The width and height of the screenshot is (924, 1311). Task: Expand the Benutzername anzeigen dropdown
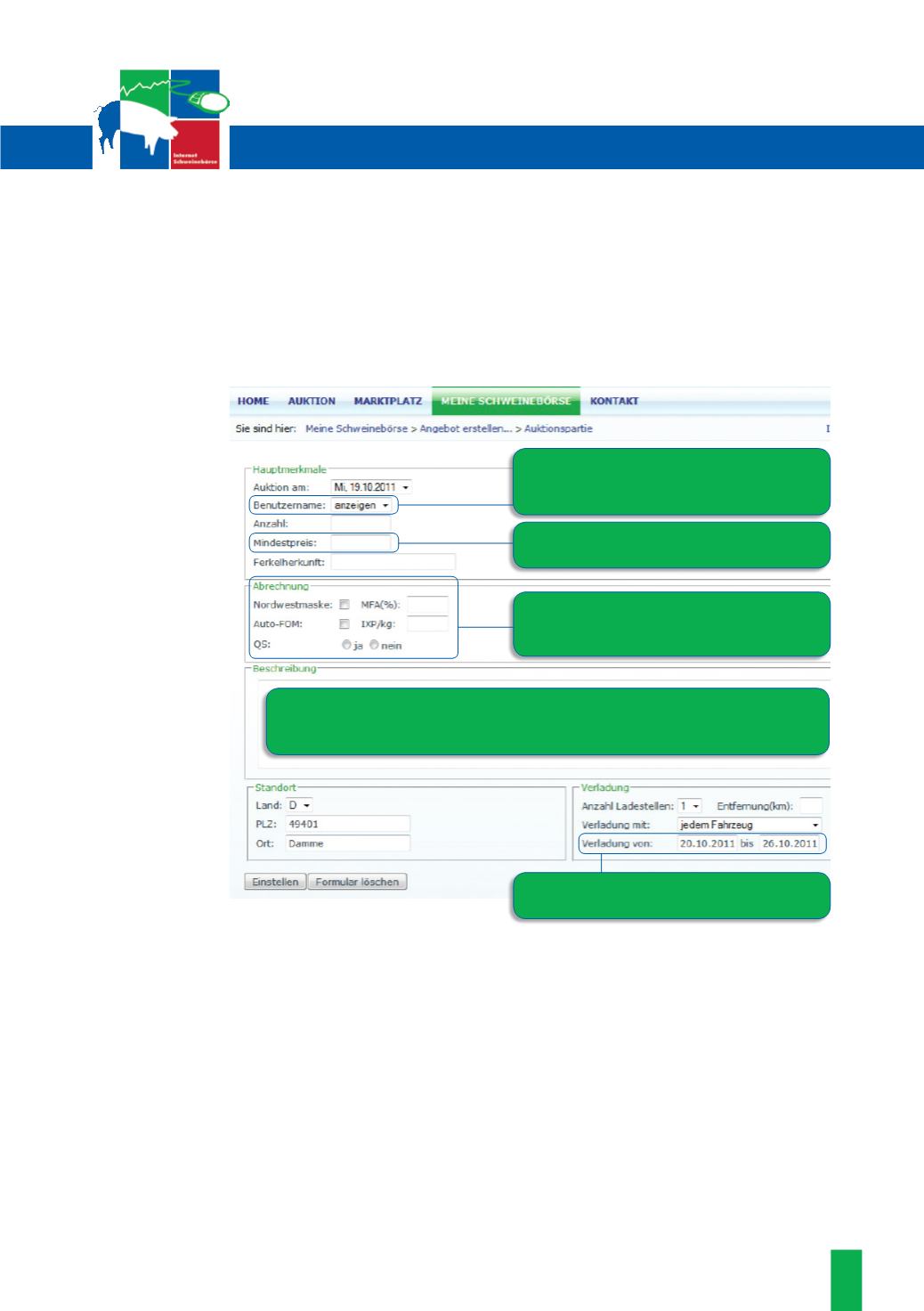coord(361,506)
